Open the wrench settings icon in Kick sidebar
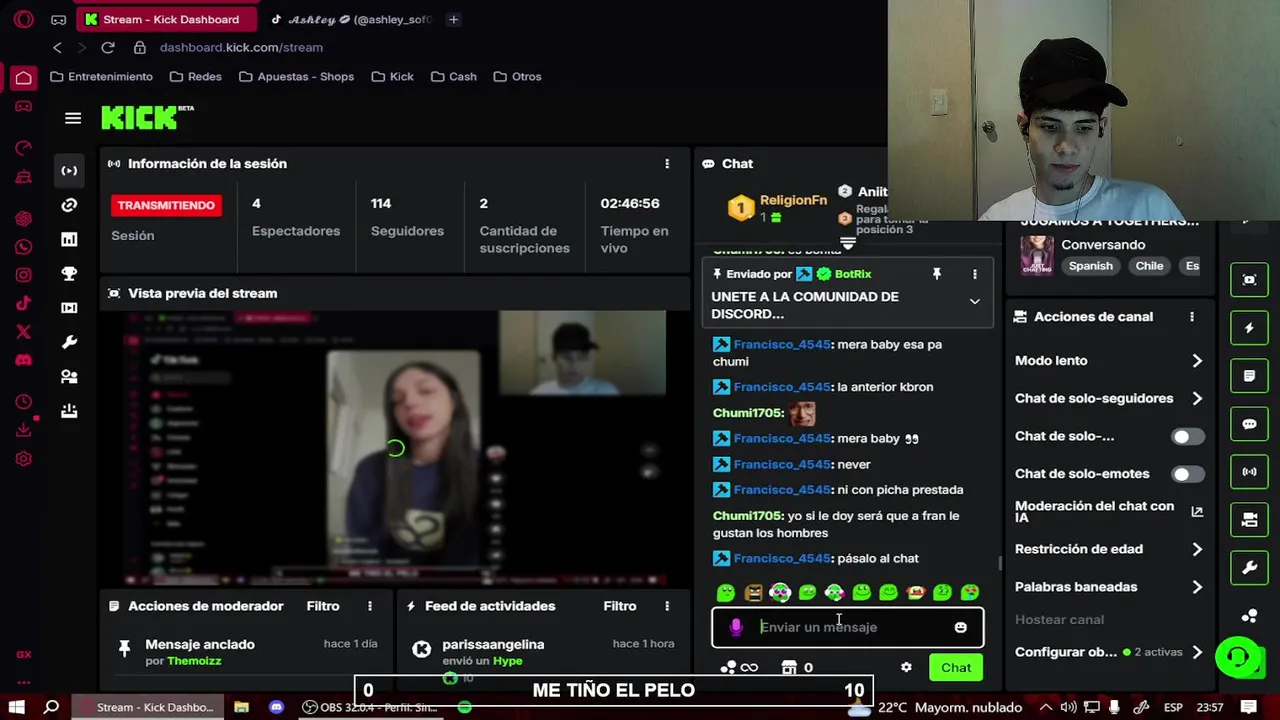1280x720 pixels. coord(69,342)
